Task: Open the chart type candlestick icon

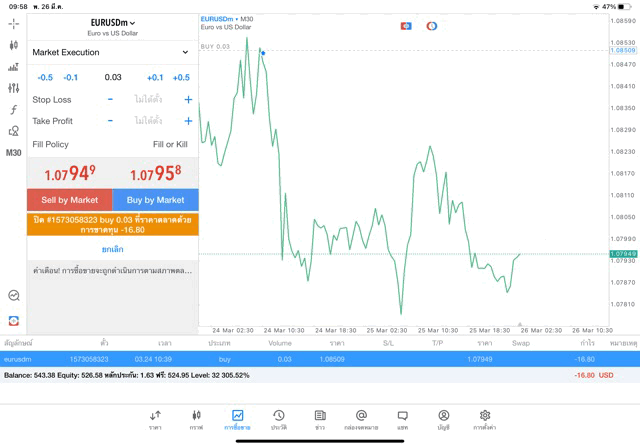Action: coord(13,45)
